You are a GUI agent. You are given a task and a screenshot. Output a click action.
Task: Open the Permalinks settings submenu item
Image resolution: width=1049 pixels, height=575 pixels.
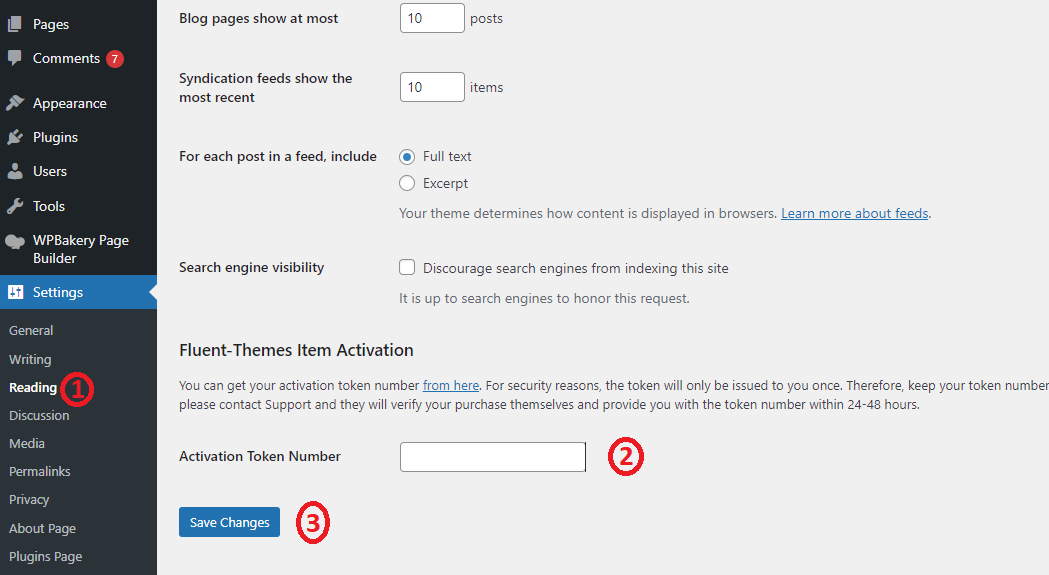tap(39, 471)
